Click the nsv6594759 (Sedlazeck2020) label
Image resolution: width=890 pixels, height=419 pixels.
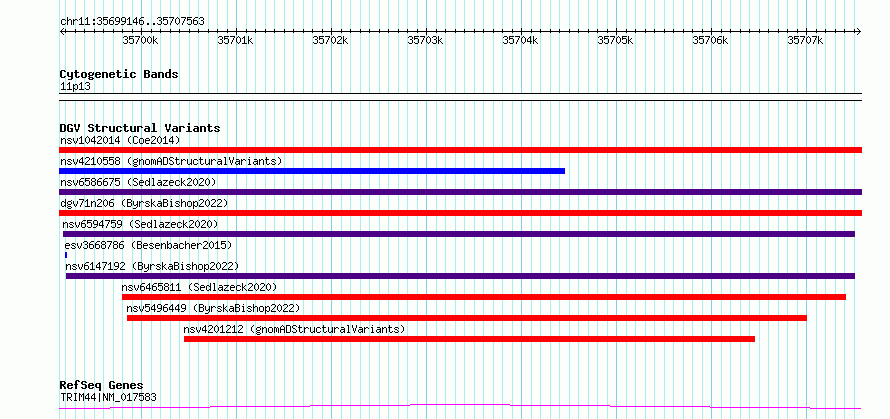[x=140, y=224]
